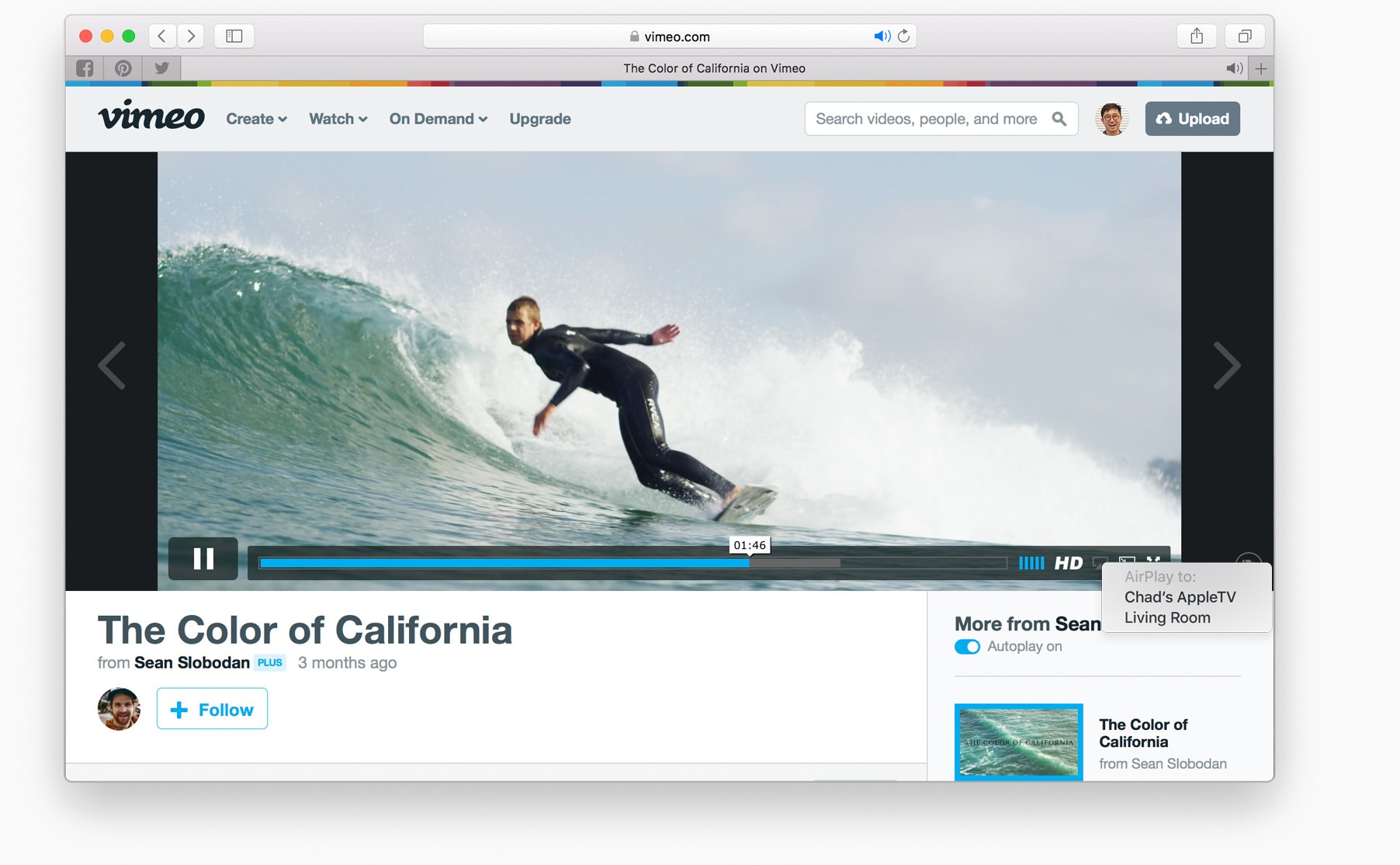Click the 01:46 time tooltip

pyautogui.click(x=750, y=545)
